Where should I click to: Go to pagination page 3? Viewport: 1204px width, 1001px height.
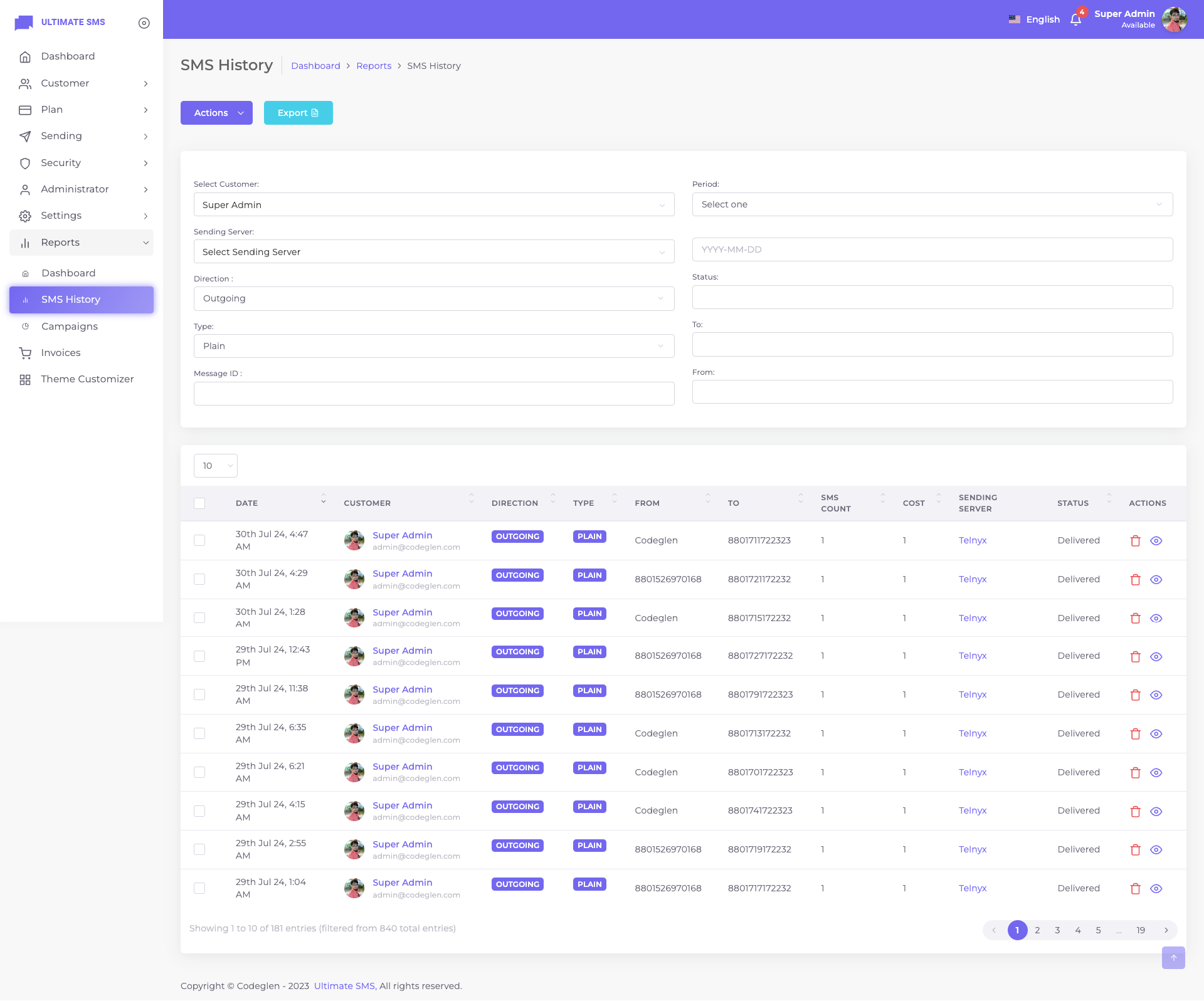1057,930
